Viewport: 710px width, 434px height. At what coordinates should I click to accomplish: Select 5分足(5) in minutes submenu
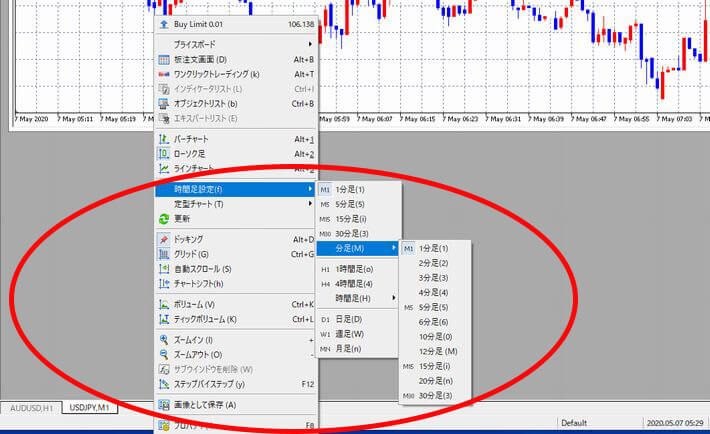[x=433, y=307]
